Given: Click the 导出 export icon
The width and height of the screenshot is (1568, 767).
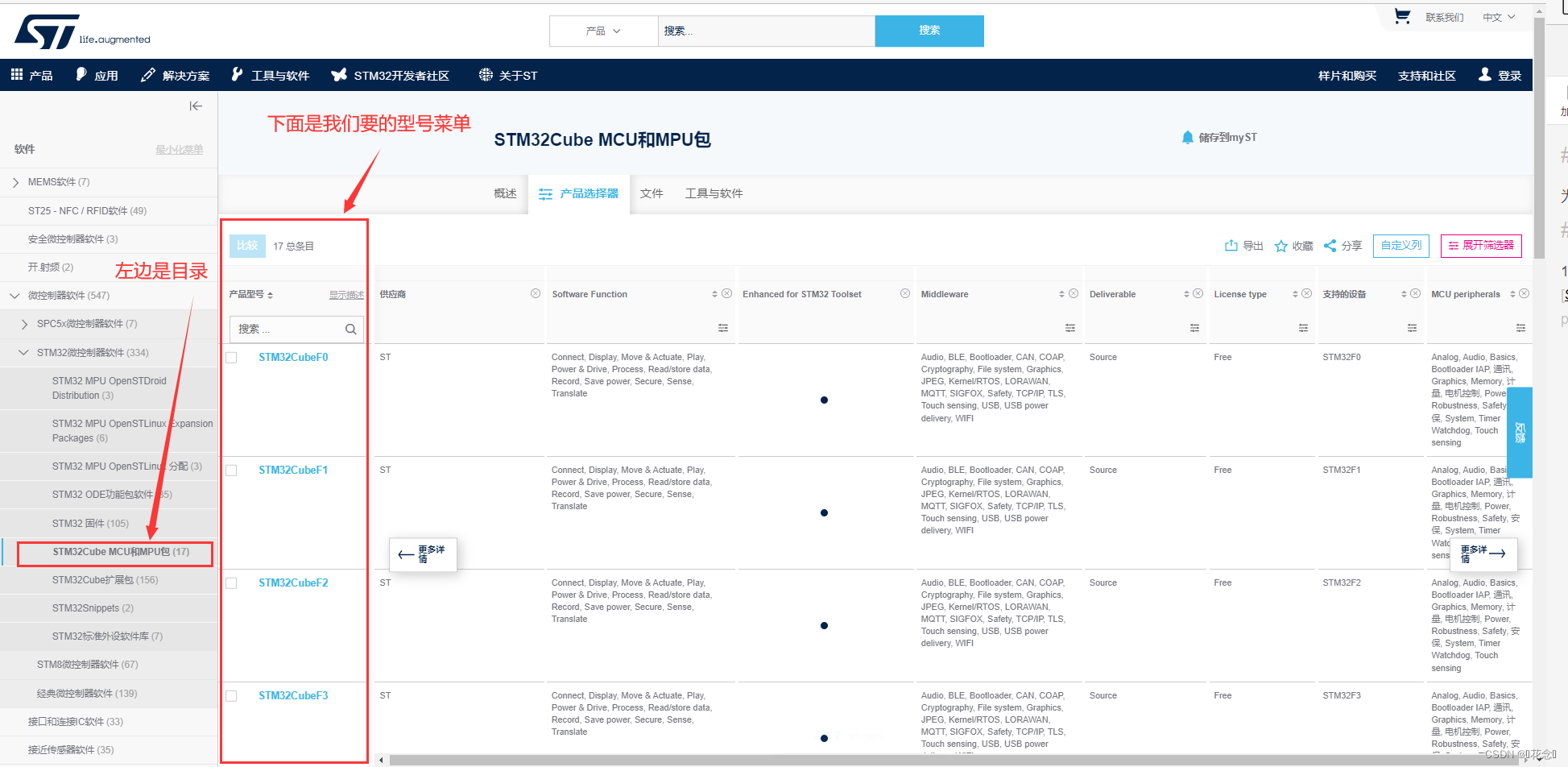Looking at the screenshot, I should (1231, 246).
